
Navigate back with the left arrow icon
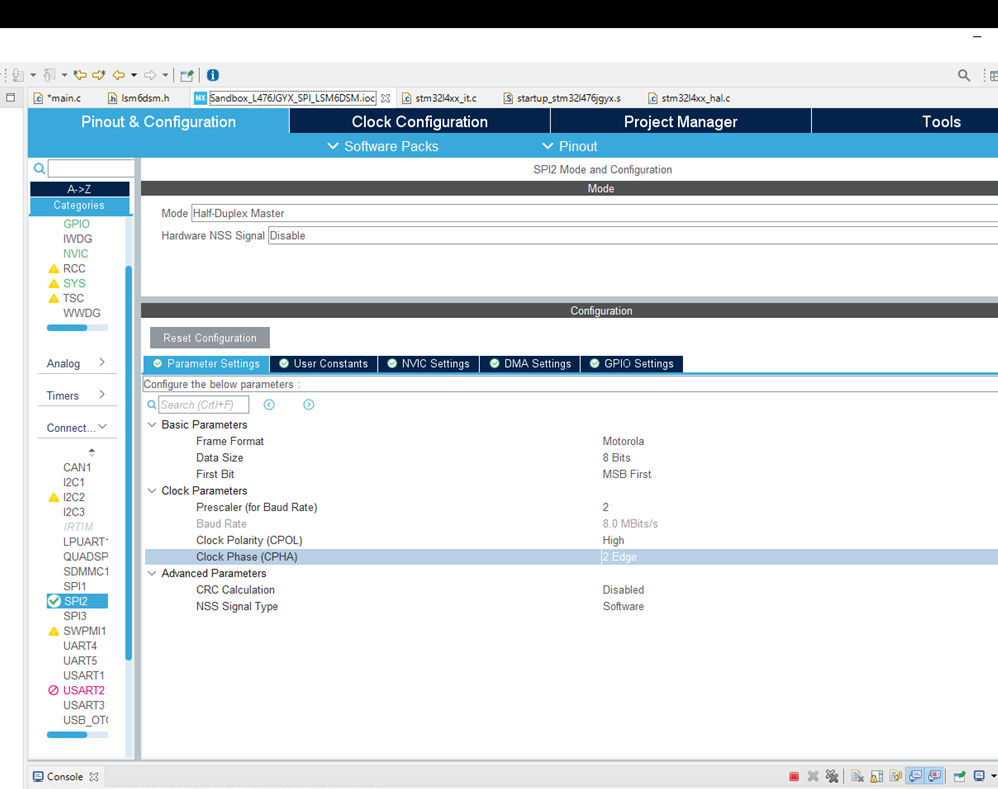coord(119,75)
